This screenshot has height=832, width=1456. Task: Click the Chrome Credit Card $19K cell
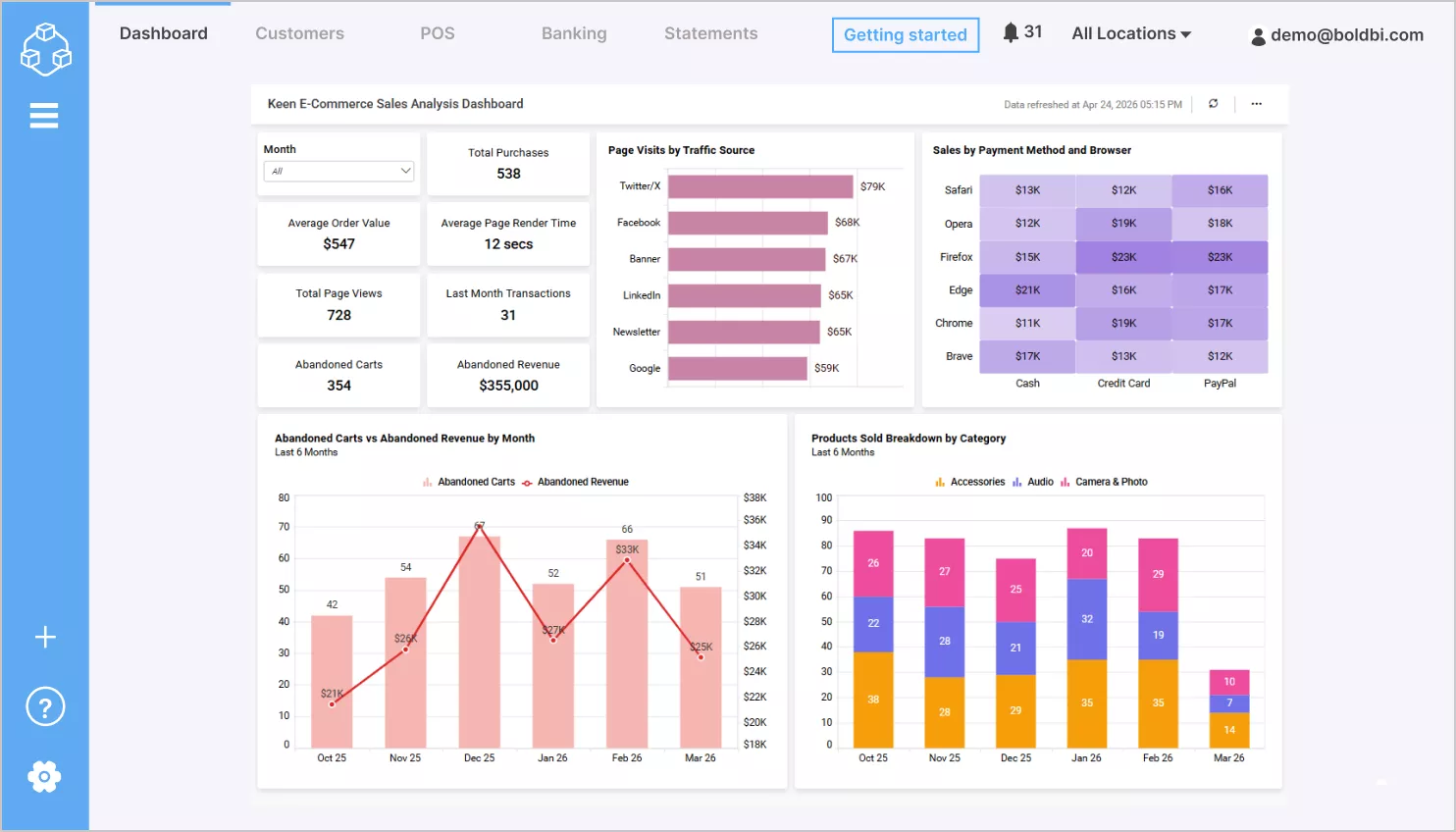tap(1123, 323)
